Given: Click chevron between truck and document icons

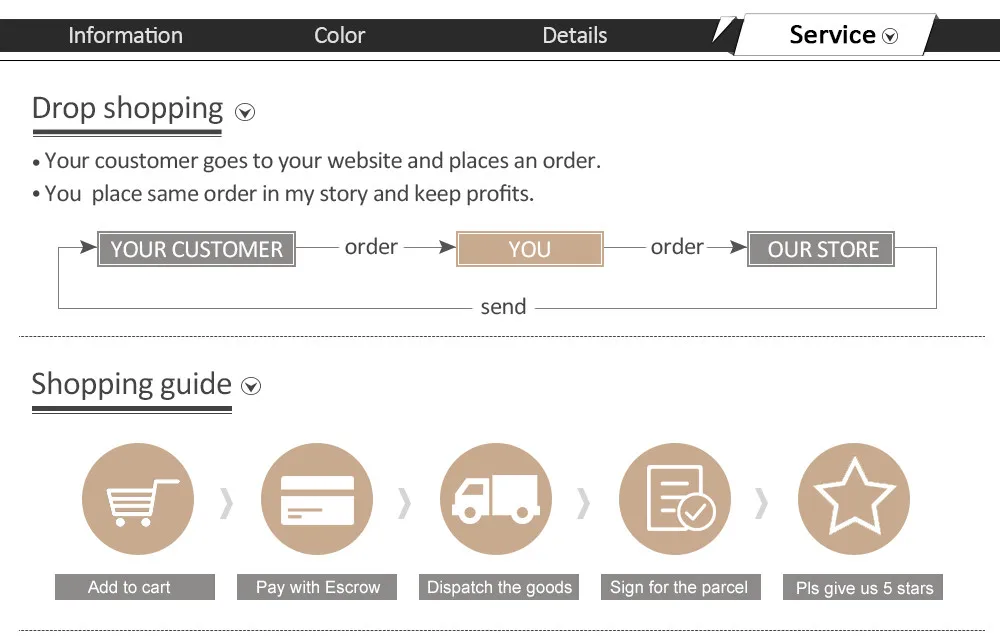Looking at the screenshot, I should pos(583,504).
